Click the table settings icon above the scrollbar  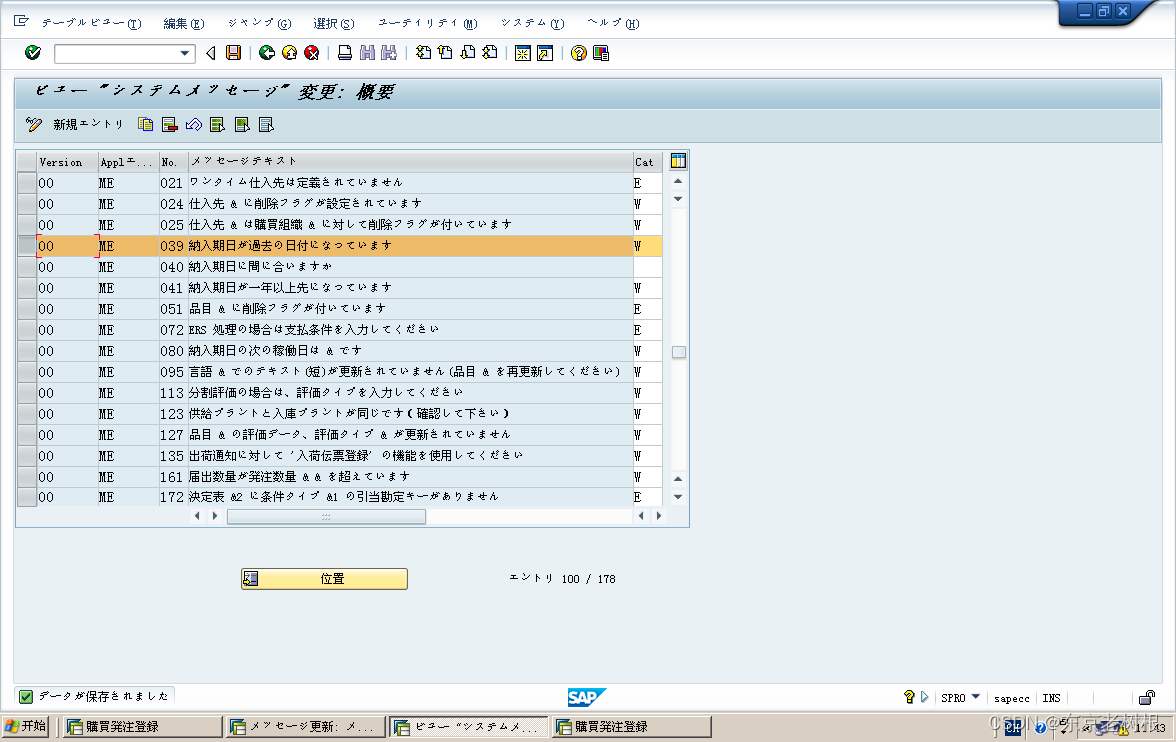(677, 160)
